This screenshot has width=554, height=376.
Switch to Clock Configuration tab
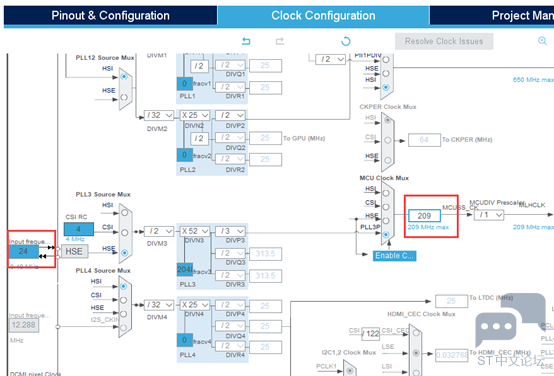coord(323,16)
